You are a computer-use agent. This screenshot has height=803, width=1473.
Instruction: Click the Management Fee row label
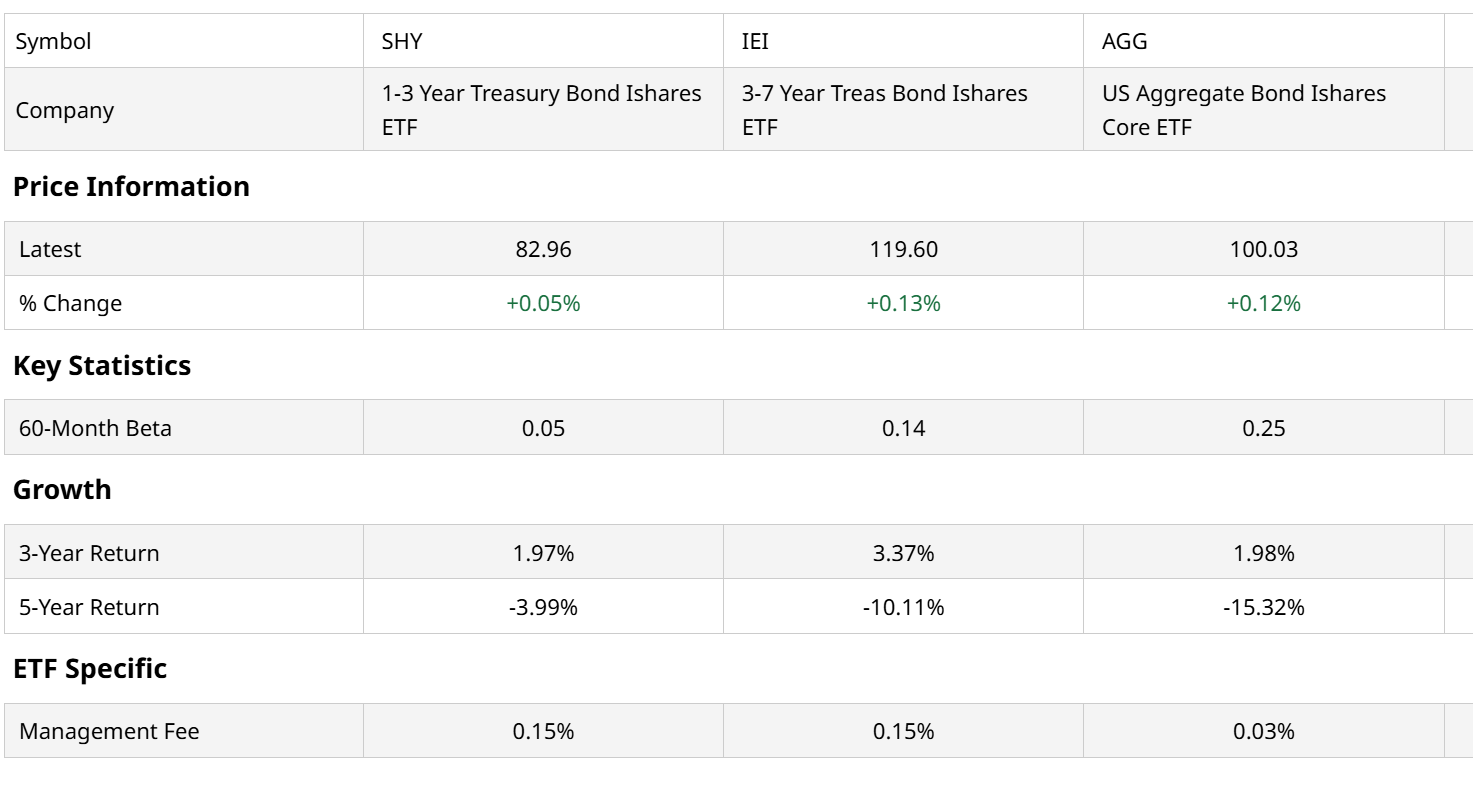tap(109, 732)
